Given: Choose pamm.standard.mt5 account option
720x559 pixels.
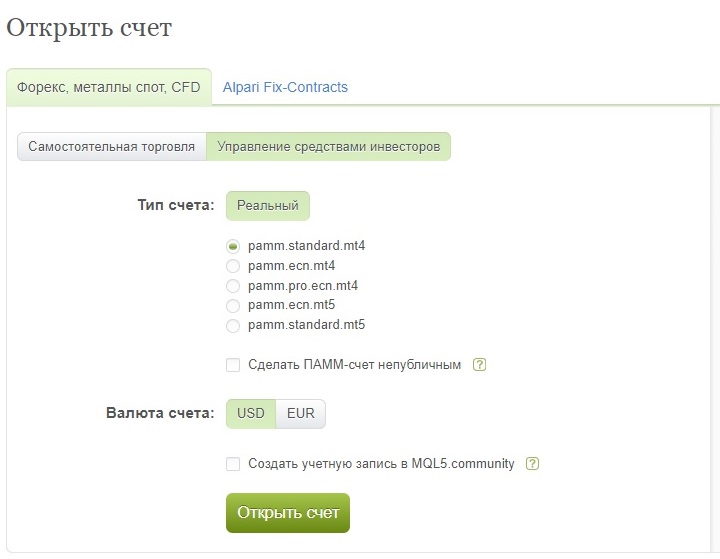Looking at the screenshot, I should (x=233, y=325).
